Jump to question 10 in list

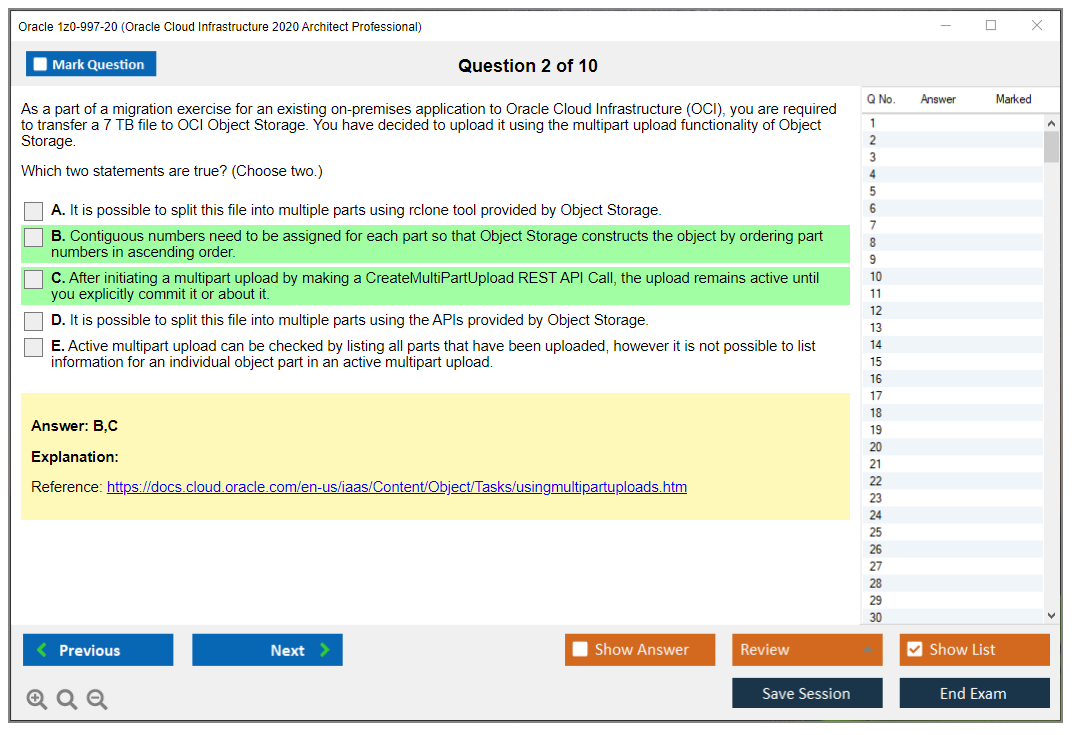(x=953, y=277)
